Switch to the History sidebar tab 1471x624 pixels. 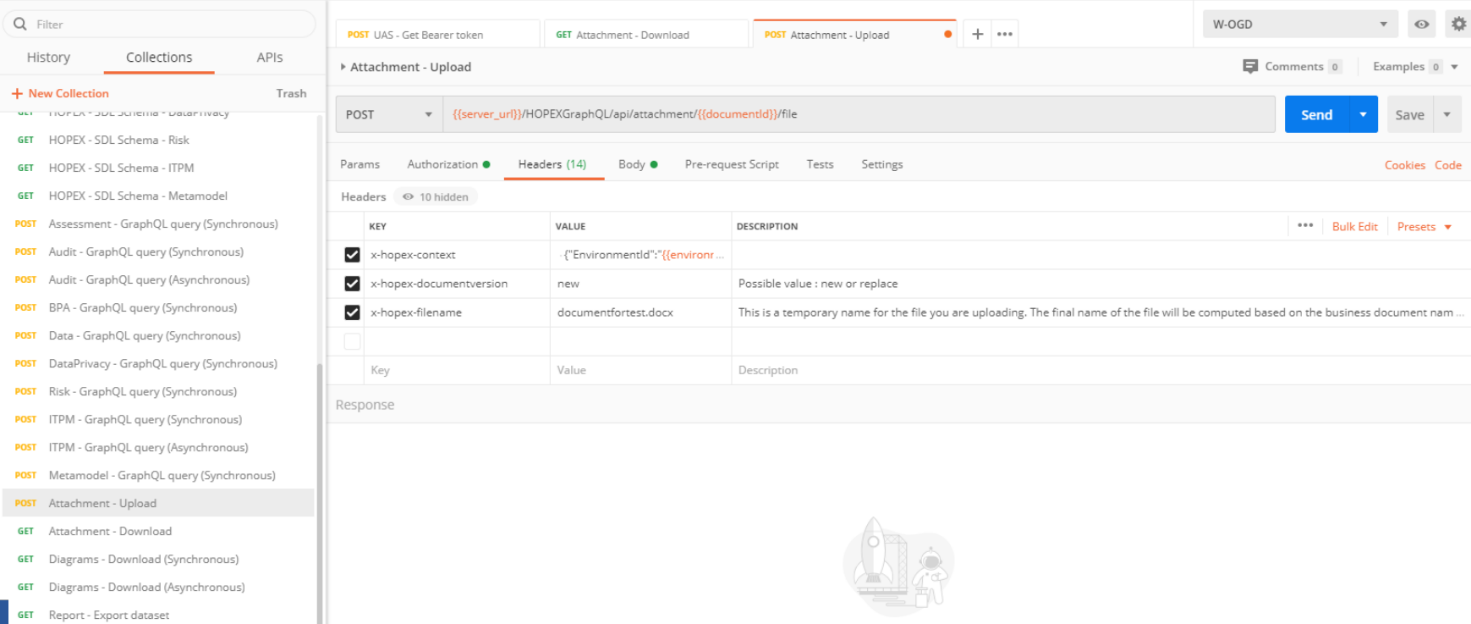pyautogui.click(x=48, y=58)
